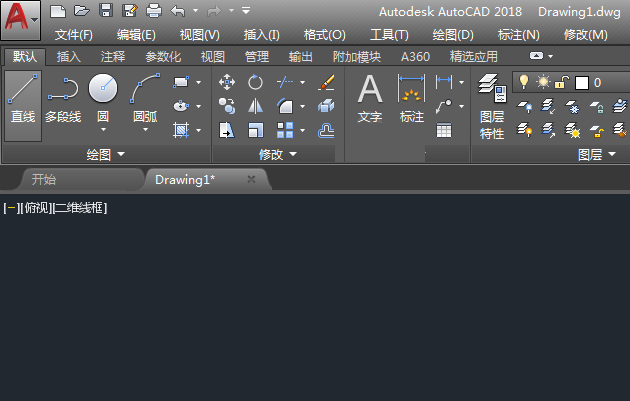Open the Undo history dropdown arrow
Viewport: 630px width, 401px height.
[196, 10]
